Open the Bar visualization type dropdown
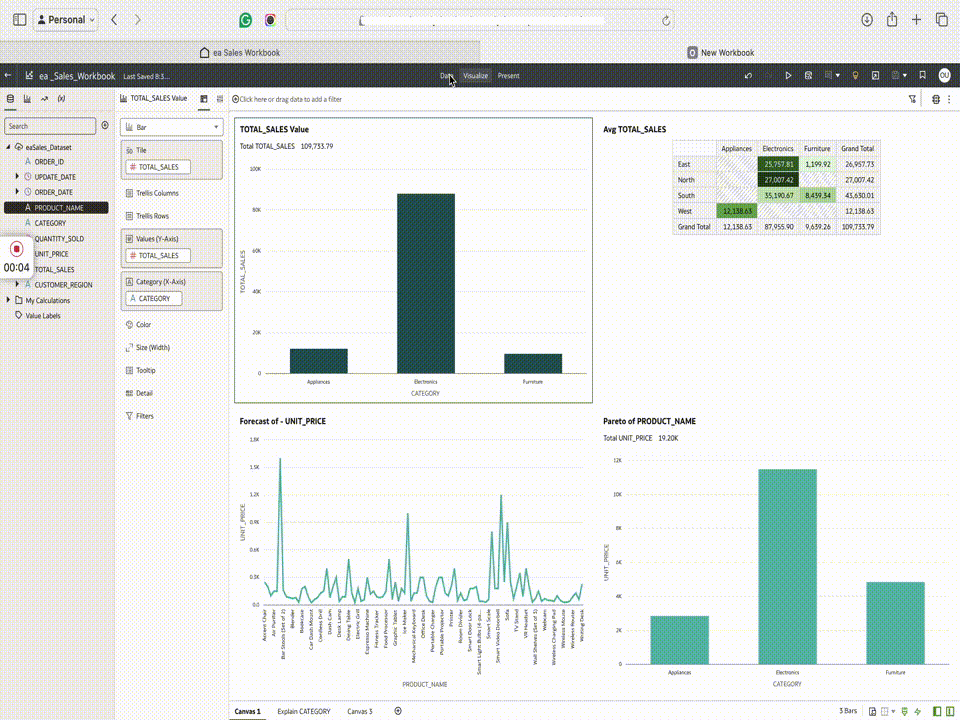Viewport: 960px width, 720px height. pos(171,127)
